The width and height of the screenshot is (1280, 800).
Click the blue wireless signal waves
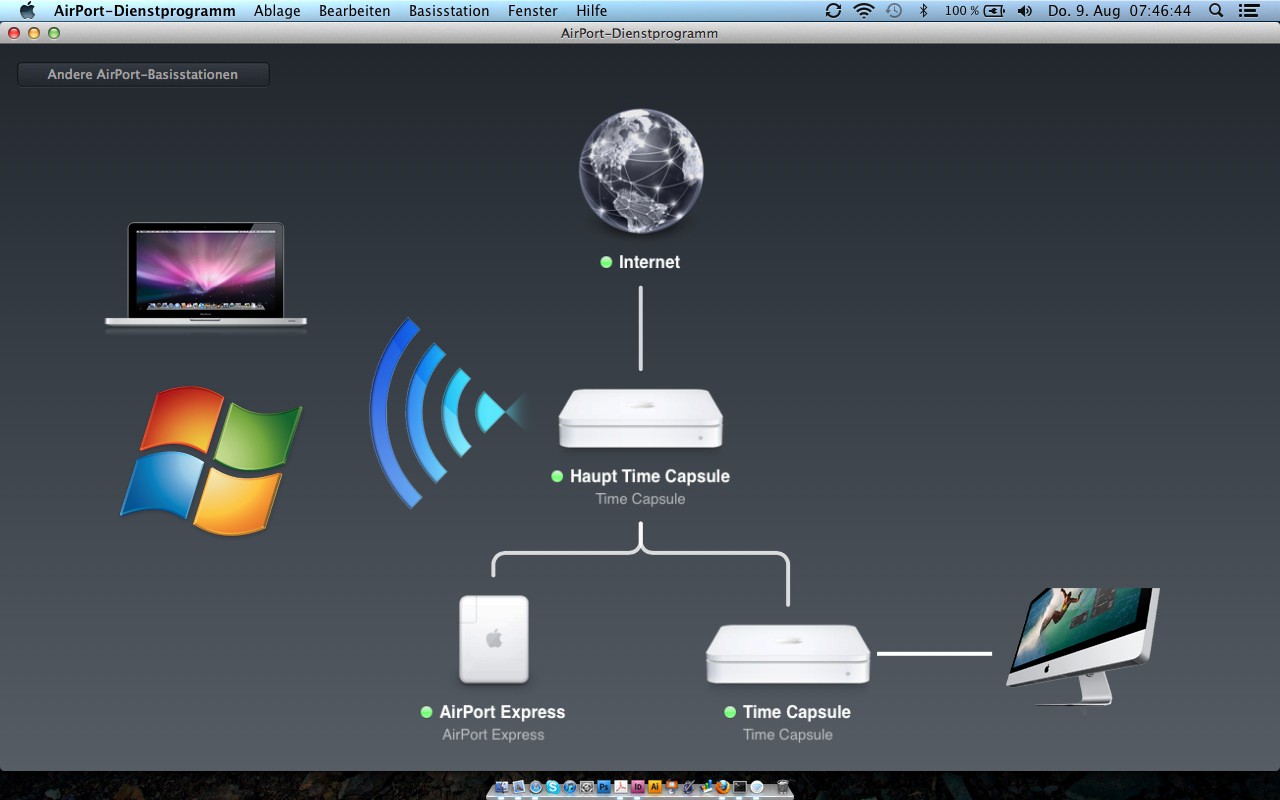click(x=447, y=412)
